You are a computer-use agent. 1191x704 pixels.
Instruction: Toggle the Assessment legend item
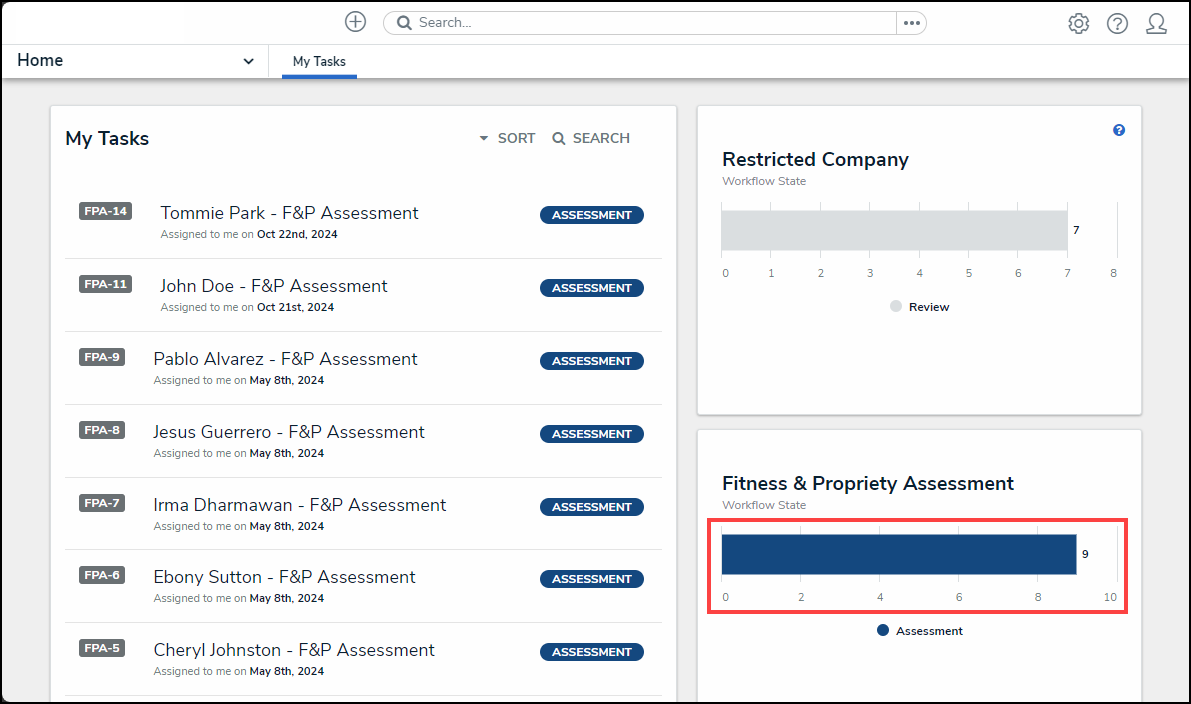pos(920,631)
